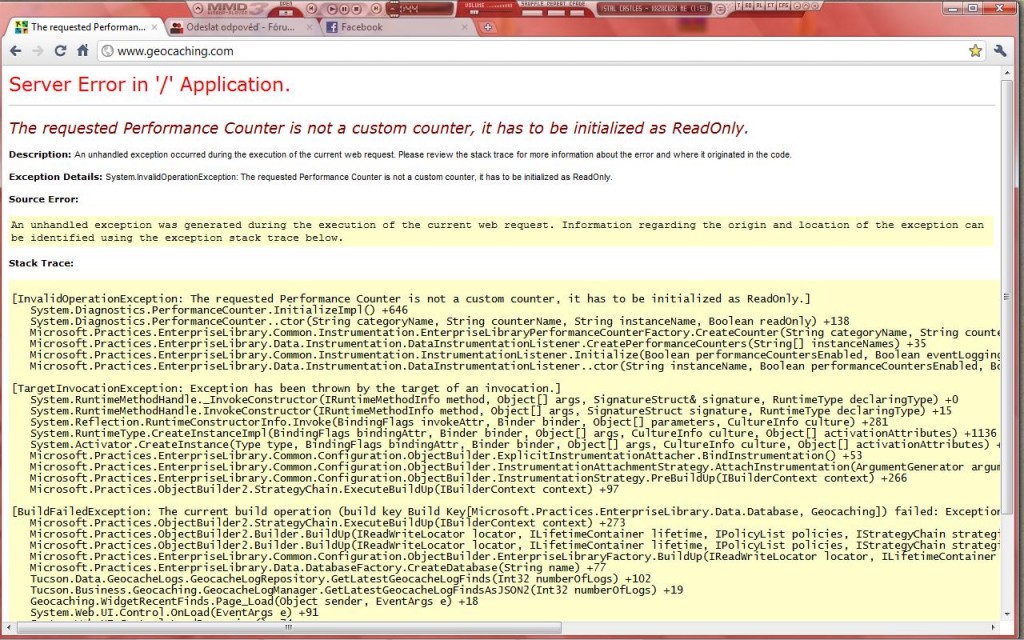Click the round menu button right of song title
Screen dimensions: 1024x640
tap(720, 9)
